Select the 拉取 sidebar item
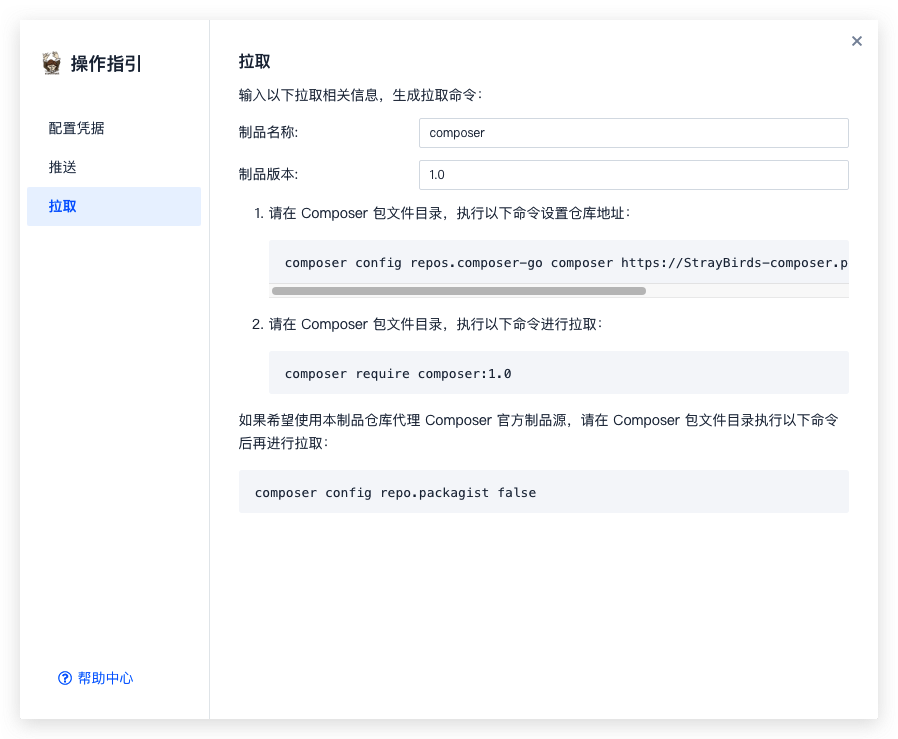 point(114,206)
